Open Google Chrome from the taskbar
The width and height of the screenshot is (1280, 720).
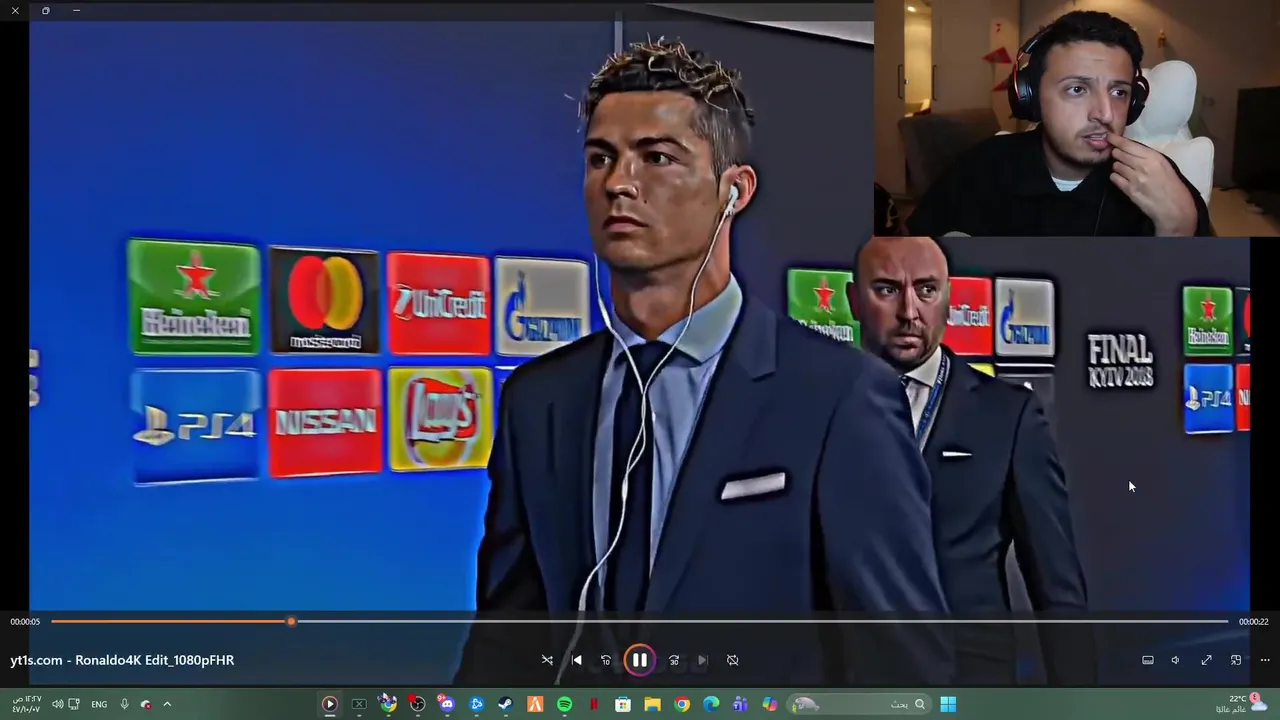(682, 704)
